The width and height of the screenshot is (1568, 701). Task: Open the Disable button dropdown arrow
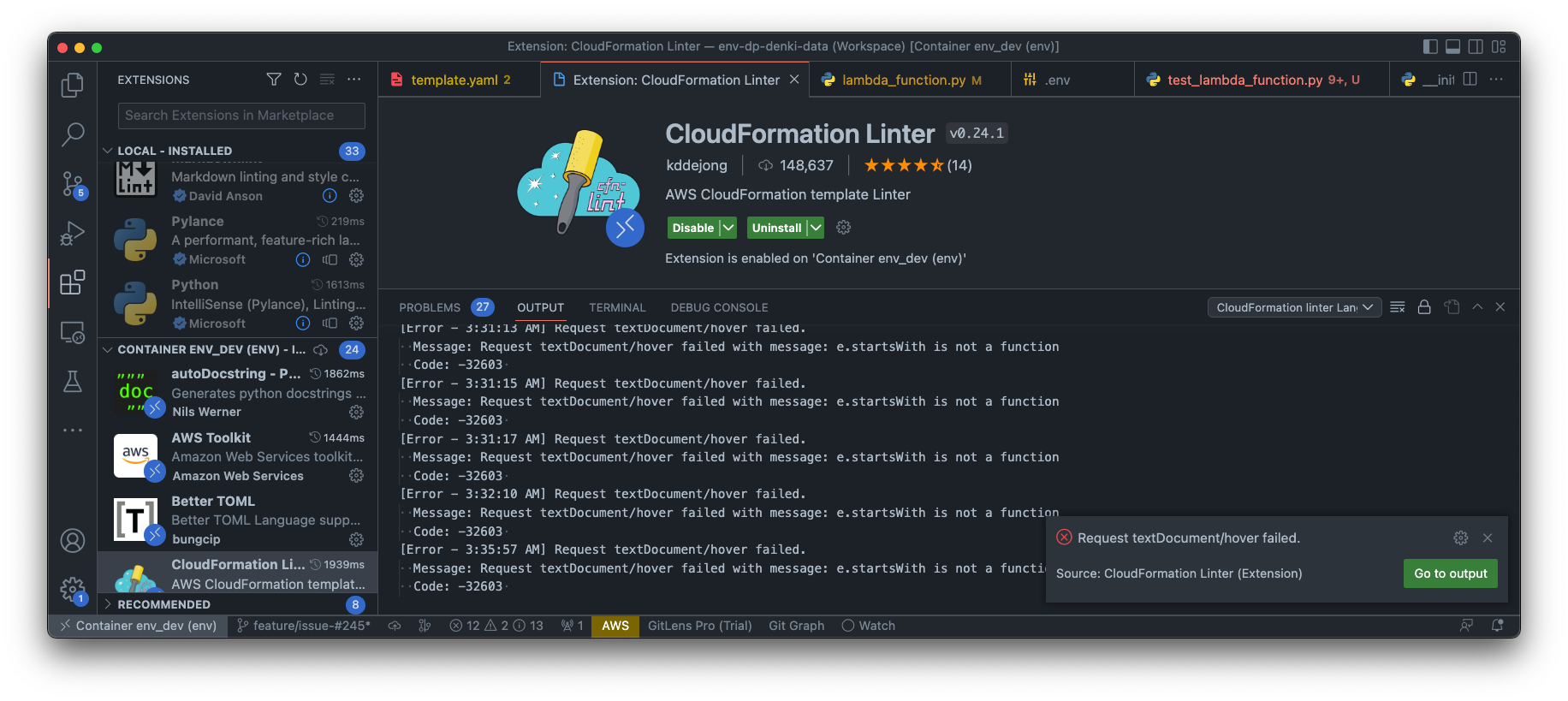point(728,228)
